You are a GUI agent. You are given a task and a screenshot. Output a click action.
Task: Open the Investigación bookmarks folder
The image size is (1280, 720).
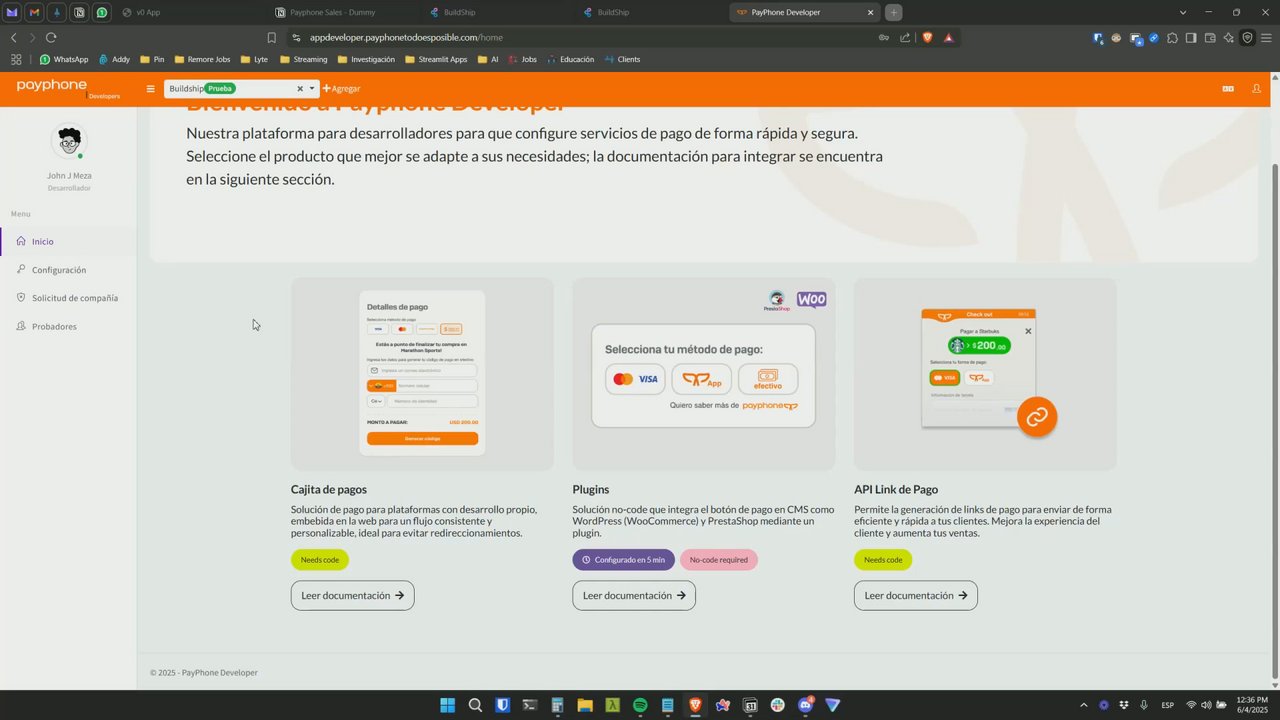(x=366, y=59)
